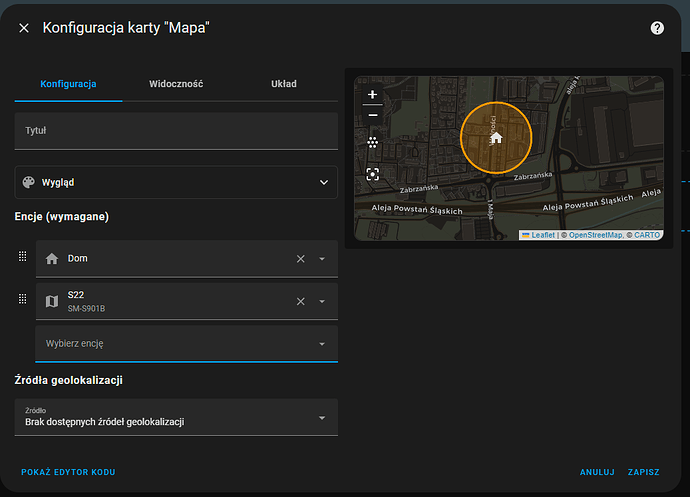This screenshot has height=497, width=690.
Task: Click the home marker on the map
Action: tap(496, 138)
